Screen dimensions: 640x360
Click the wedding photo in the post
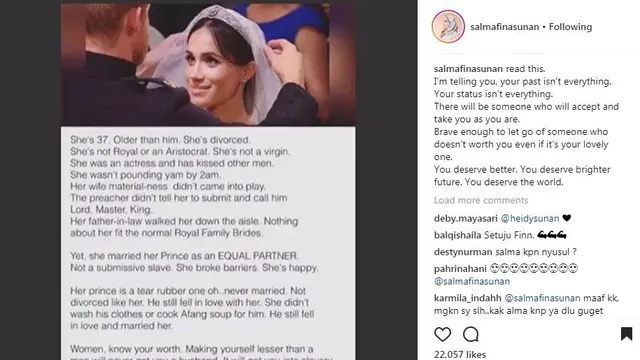coord(208,64)
